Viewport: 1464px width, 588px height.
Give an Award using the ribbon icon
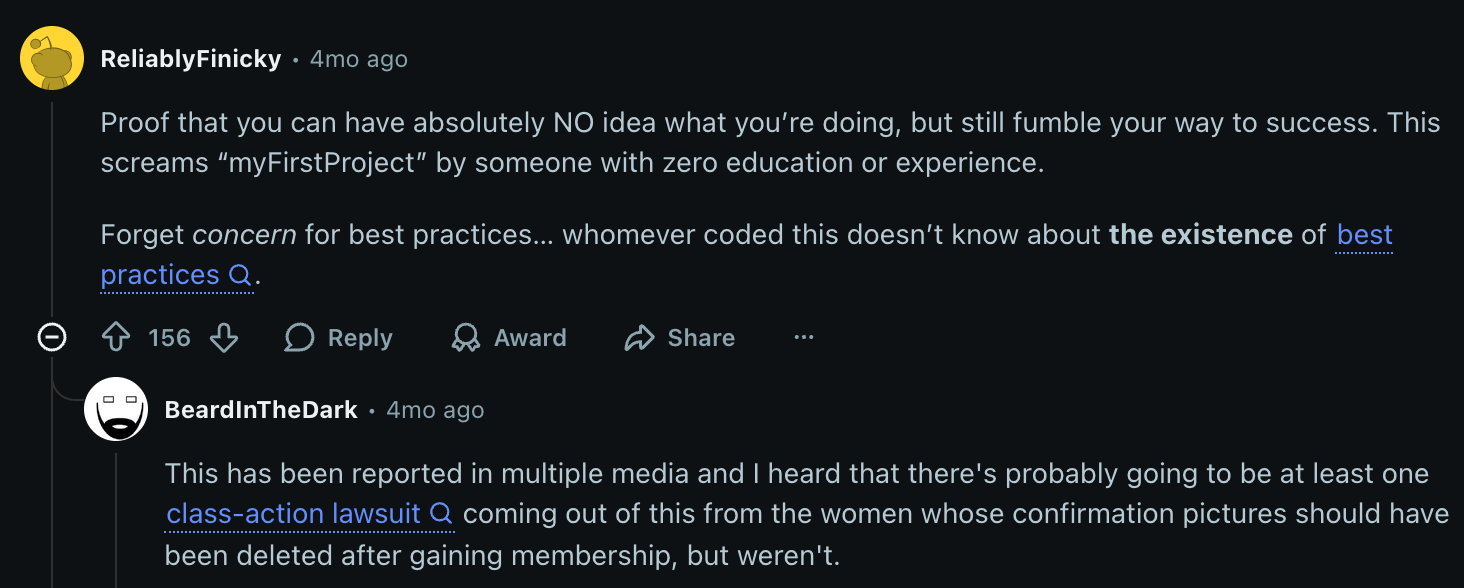[x=464, y=337]
